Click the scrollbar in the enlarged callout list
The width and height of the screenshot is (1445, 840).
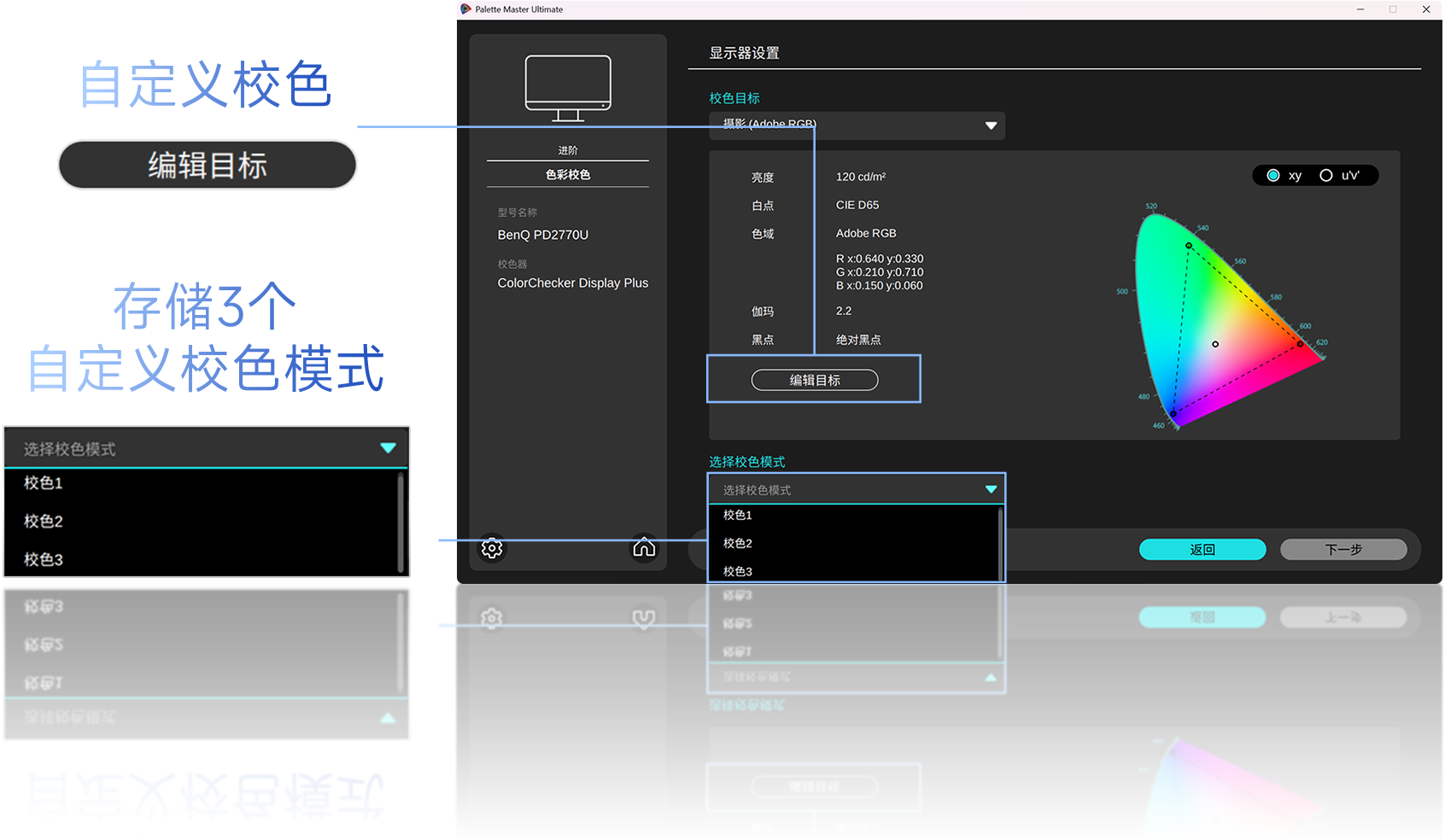pos(401,522)
